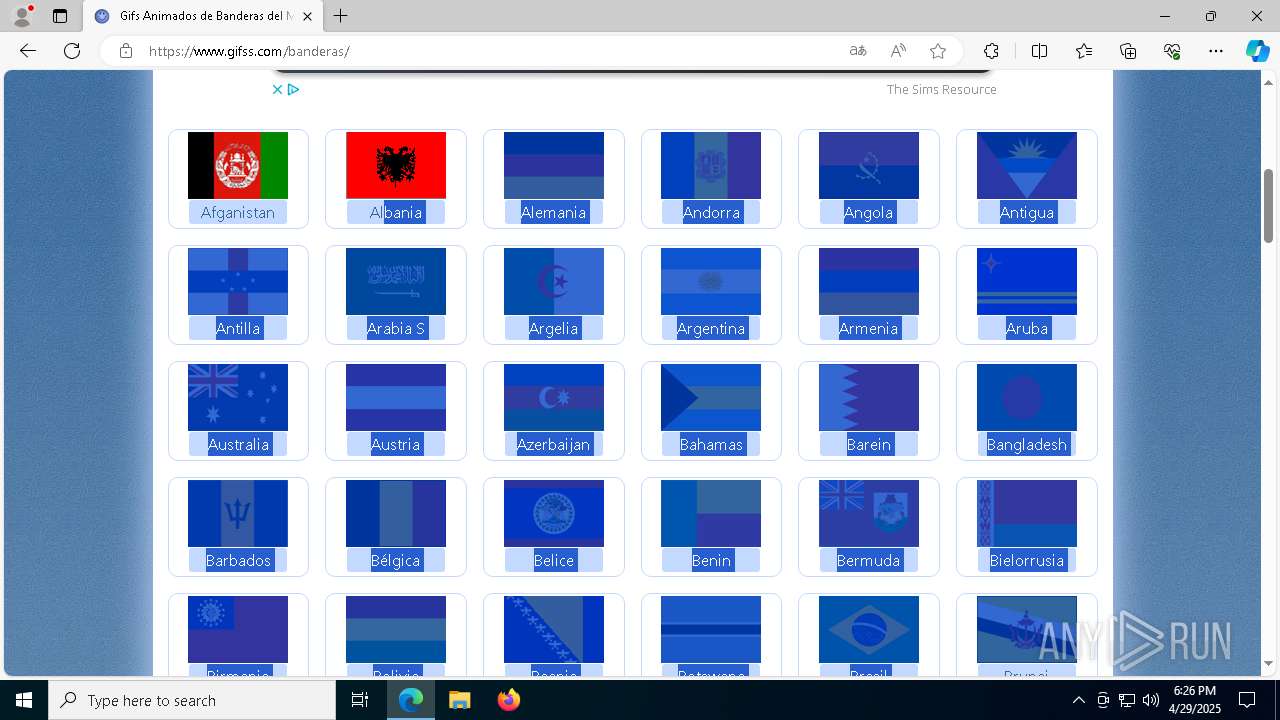The width and height of the screenshot is (1280, 720).
Task: Go back to the previous page
Action: (x=28, y=51)
